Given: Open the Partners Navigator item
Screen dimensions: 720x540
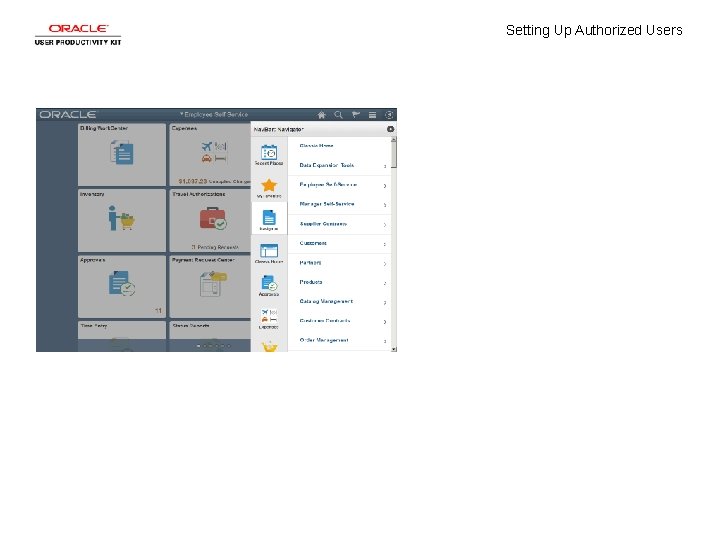Looking at the screenshot, I should [x=339, y=263].
